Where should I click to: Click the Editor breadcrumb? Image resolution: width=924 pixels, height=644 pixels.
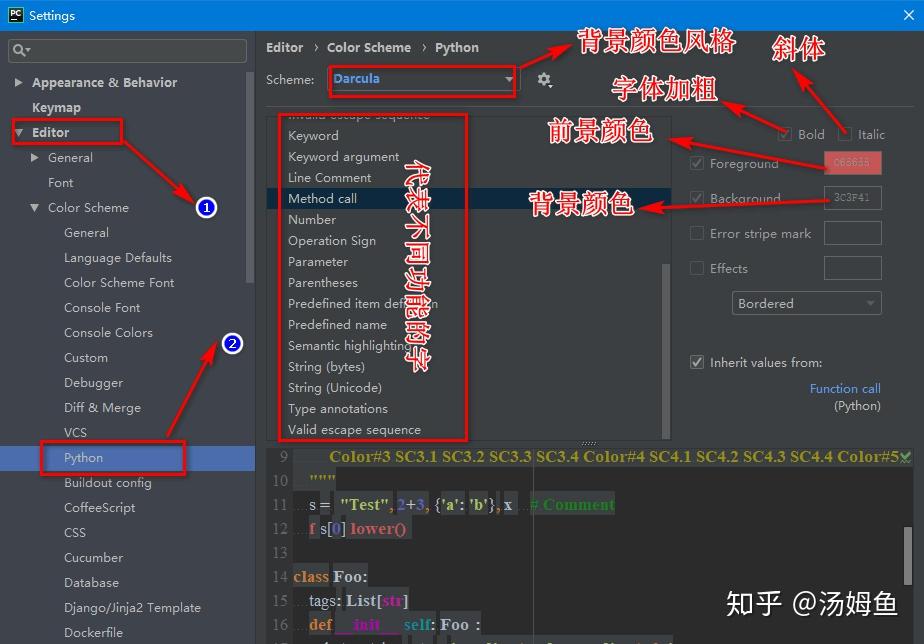click(x=284, y=47)
